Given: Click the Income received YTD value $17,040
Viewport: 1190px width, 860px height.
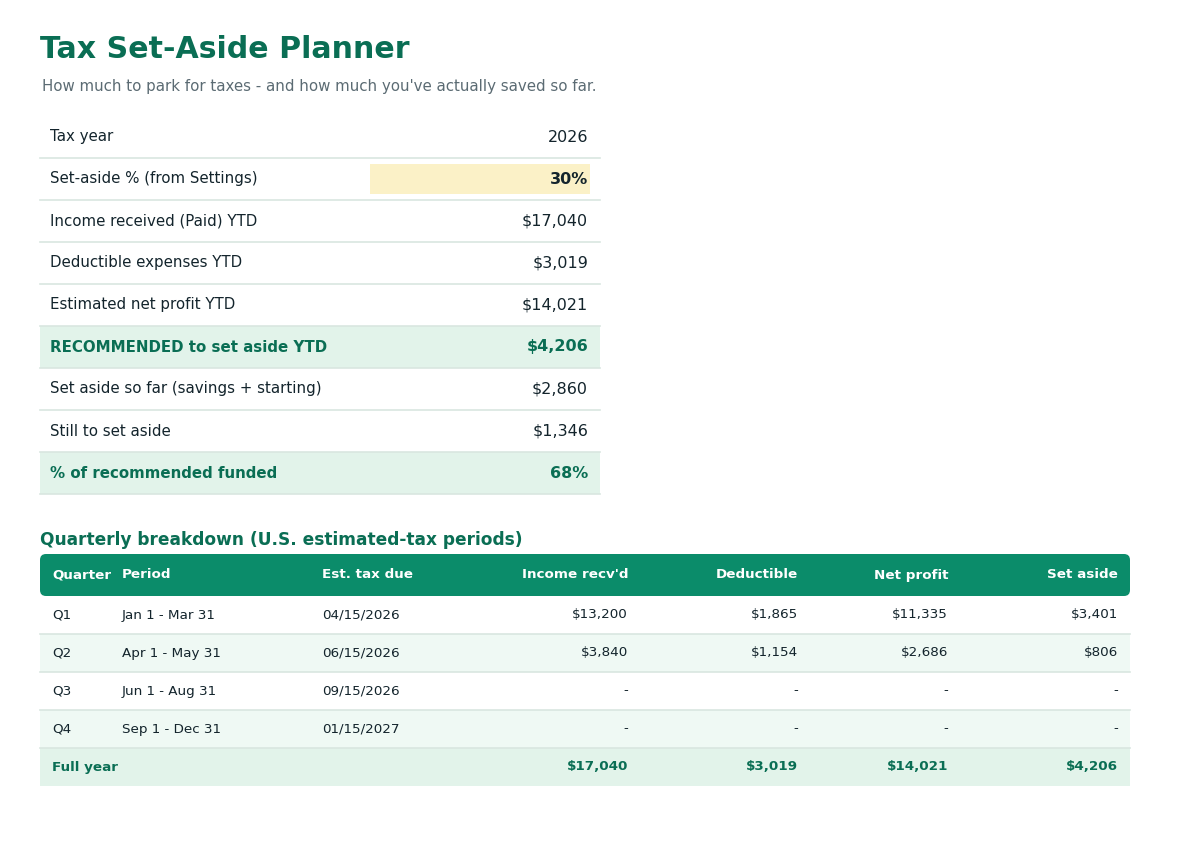Looking at the screenshot, I should [x=554, y=221].
